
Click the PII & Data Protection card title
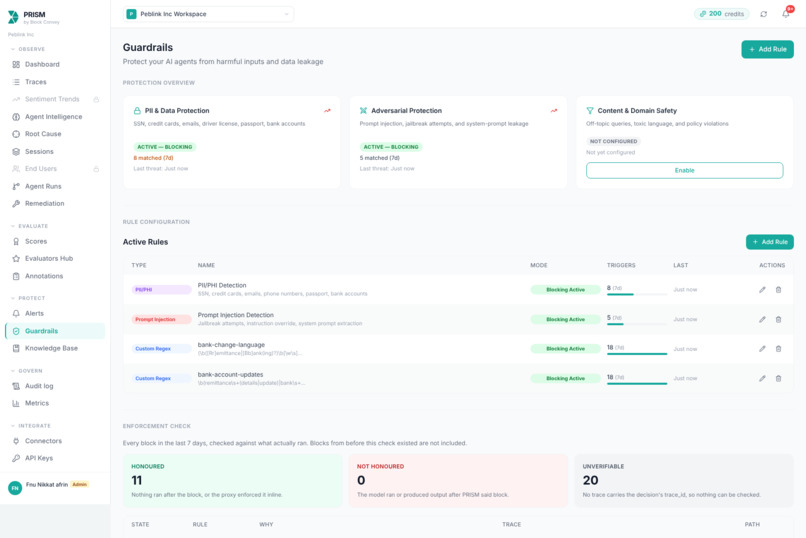click(177, 110)
